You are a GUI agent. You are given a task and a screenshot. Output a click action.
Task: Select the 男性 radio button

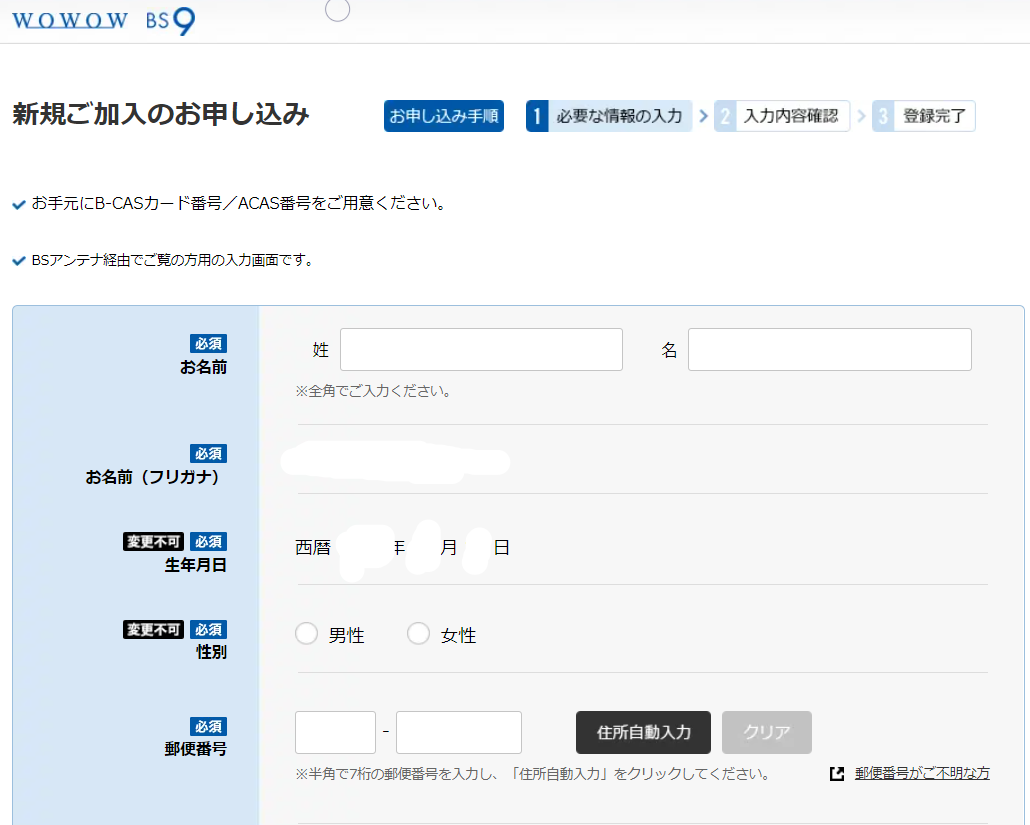pyautogui.click(x=306, y=634)
